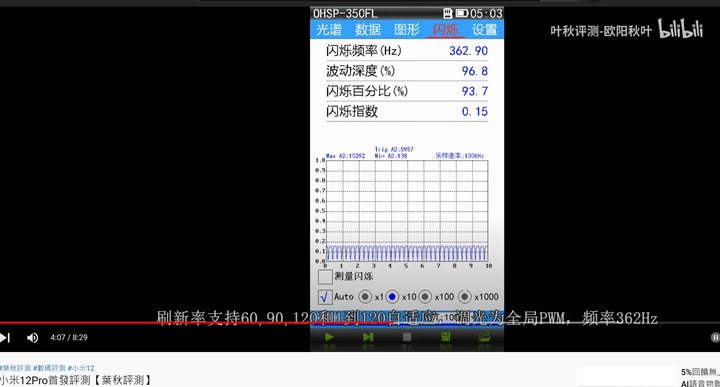Select the x1000 radio button
The image size is (720, 387).
click(465, 297)
